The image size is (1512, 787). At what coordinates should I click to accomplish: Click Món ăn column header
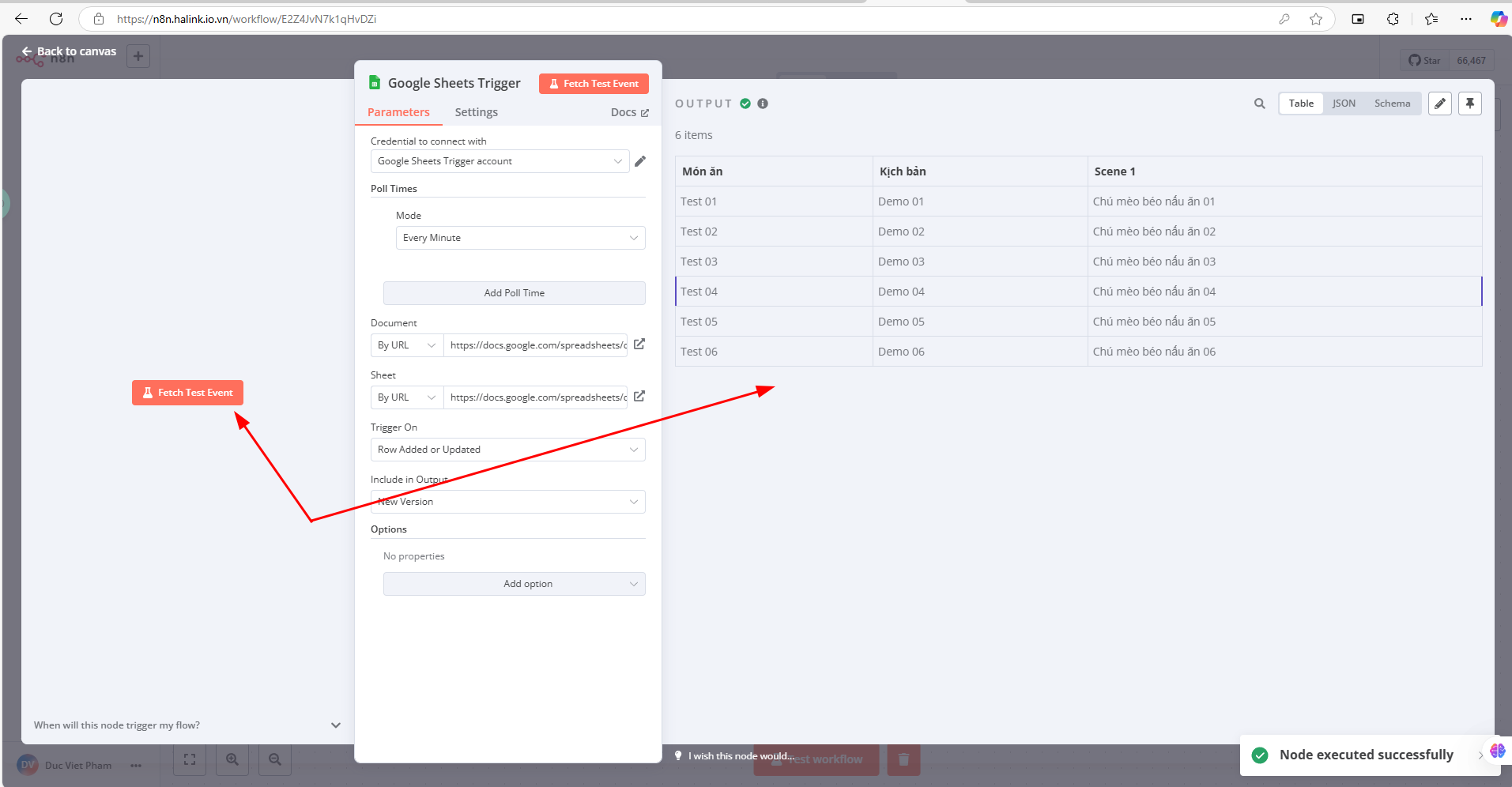pos(774,171)
